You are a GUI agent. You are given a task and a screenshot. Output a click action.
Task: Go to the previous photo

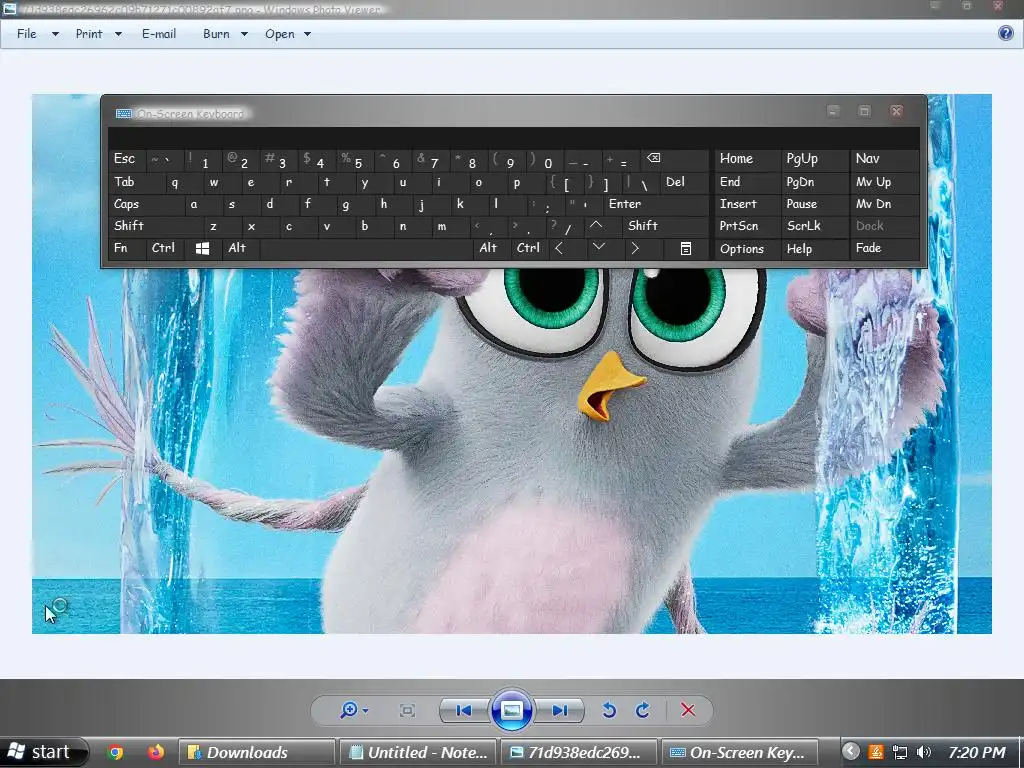point(464,710)
